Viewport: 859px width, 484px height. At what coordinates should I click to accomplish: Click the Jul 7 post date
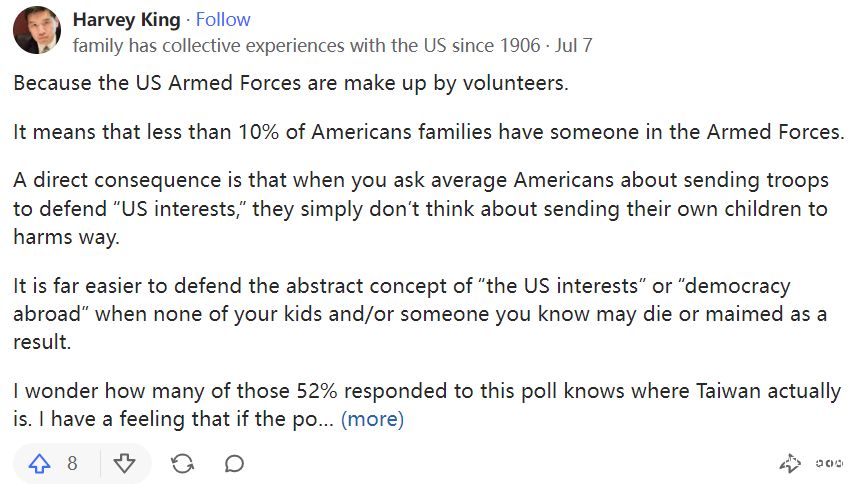pos(575,45)
